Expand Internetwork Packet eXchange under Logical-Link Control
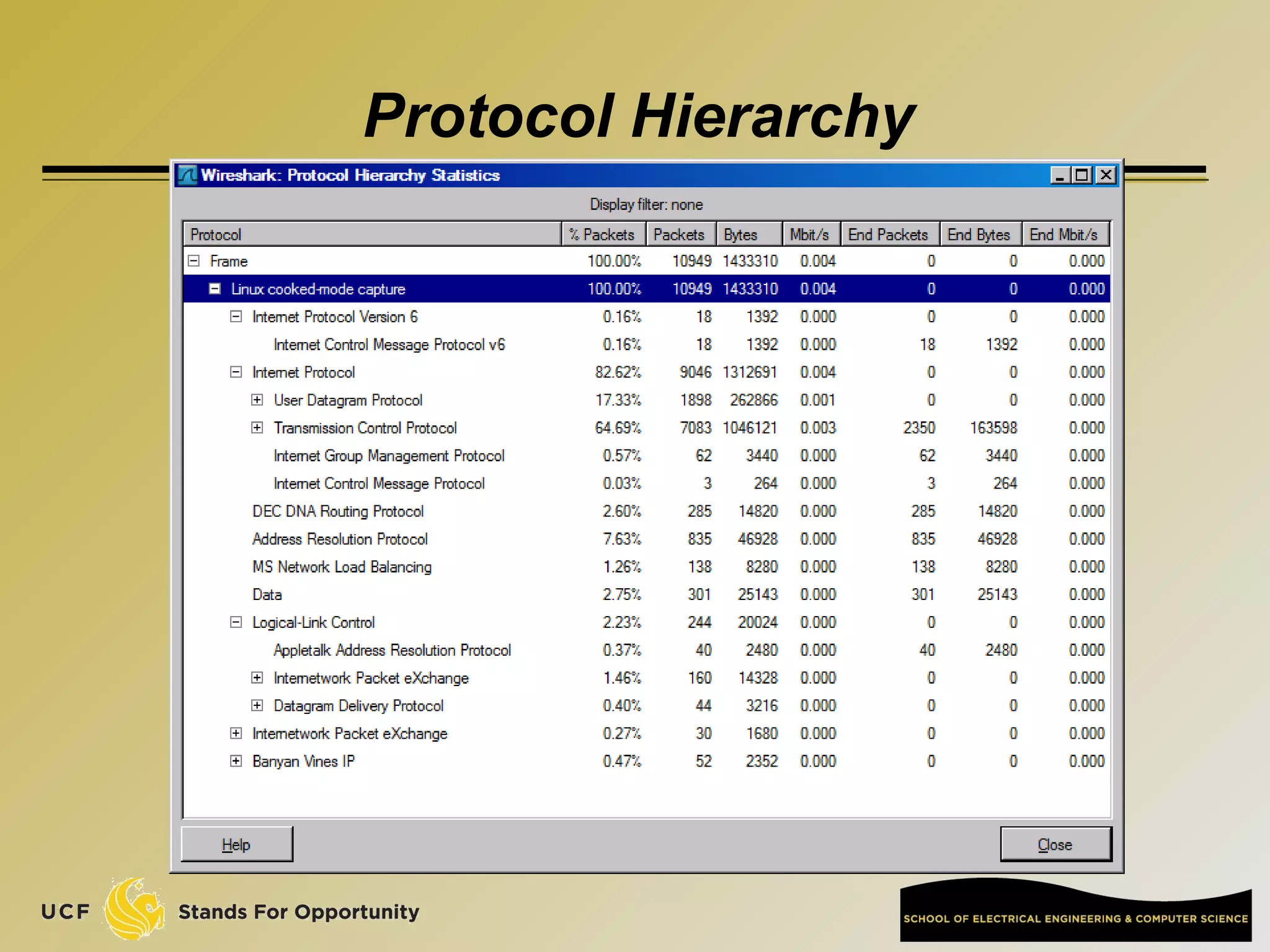This screenshot has width=1270, height=952. point(257,677)
